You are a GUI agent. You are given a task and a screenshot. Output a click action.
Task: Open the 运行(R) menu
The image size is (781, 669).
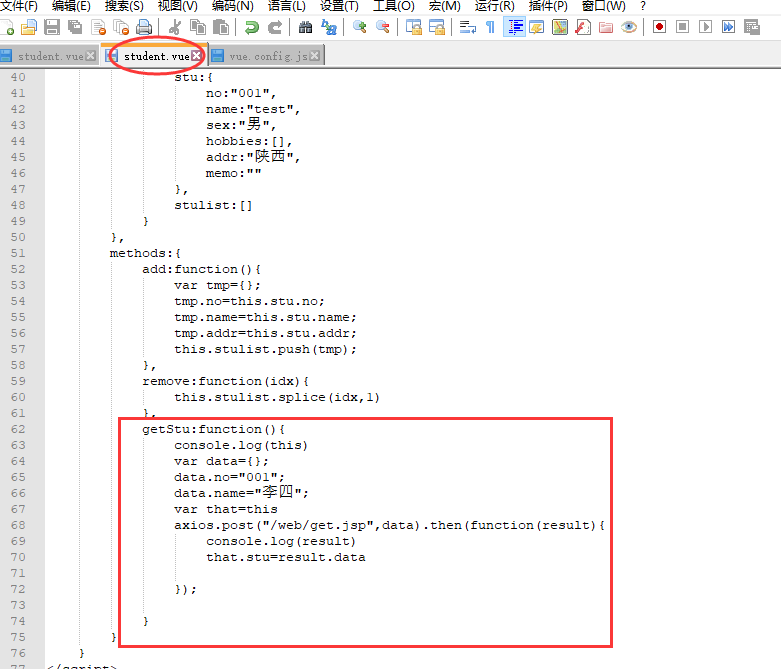(495, 6)
